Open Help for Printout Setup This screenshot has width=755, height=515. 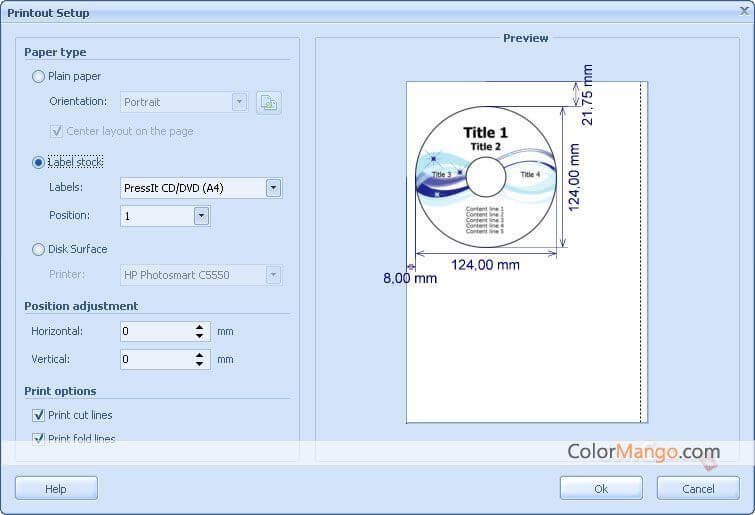(x=56, y=489)
